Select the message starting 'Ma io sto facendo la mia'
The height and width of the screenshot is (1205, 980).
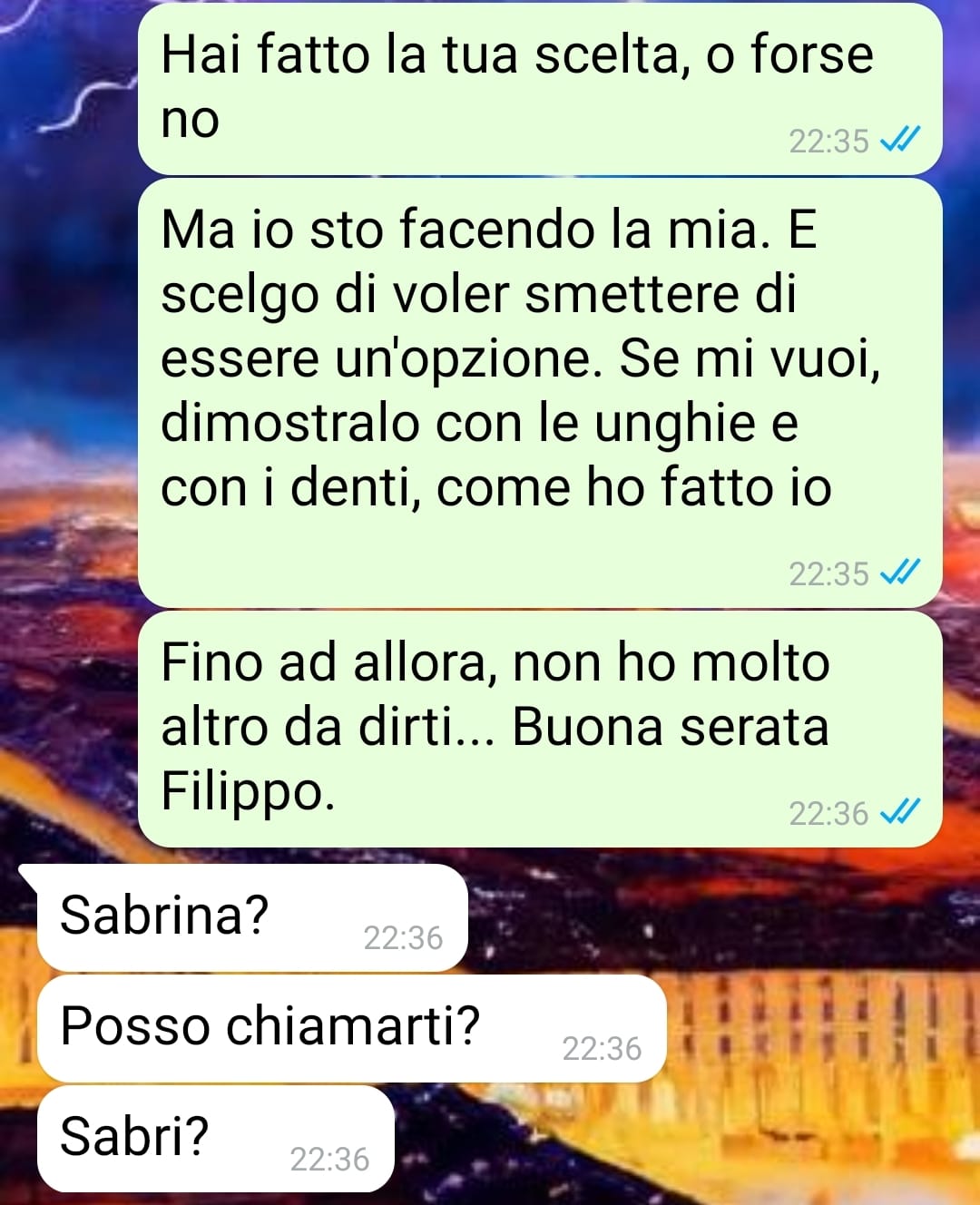point(540,392)
